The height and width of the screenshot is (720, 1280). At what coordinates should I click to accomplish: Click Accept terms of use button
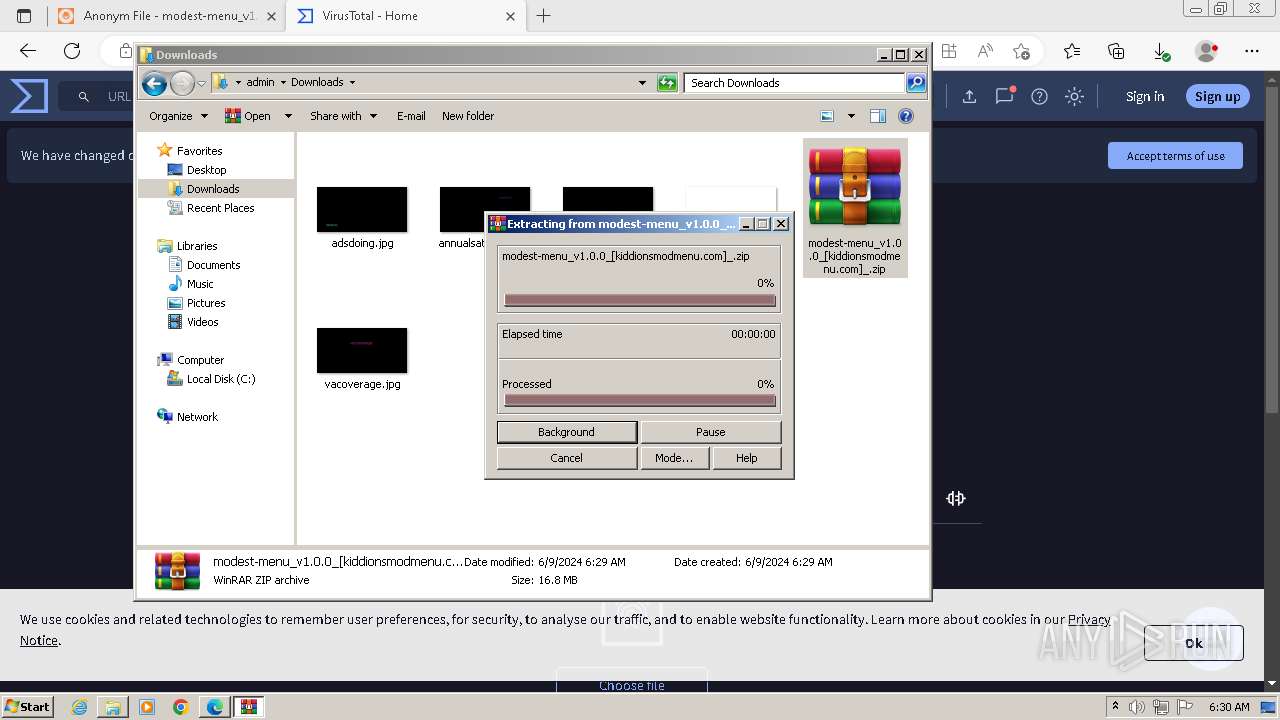point(1175,156)
